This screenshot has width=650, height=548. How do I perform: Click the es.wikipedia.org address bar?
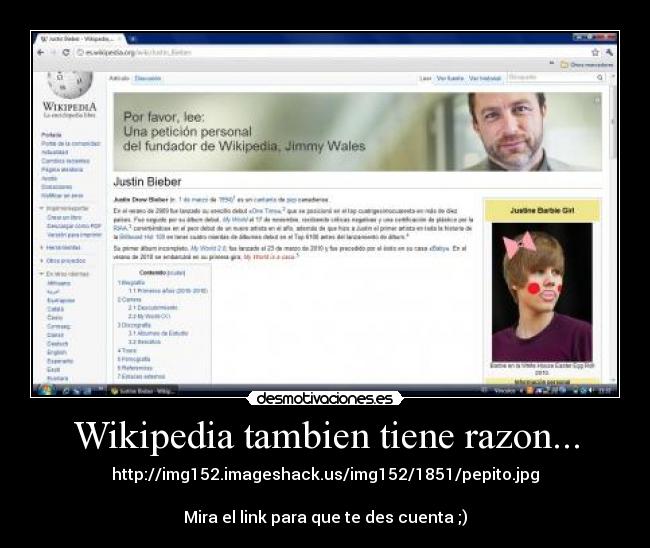[332, 53]
